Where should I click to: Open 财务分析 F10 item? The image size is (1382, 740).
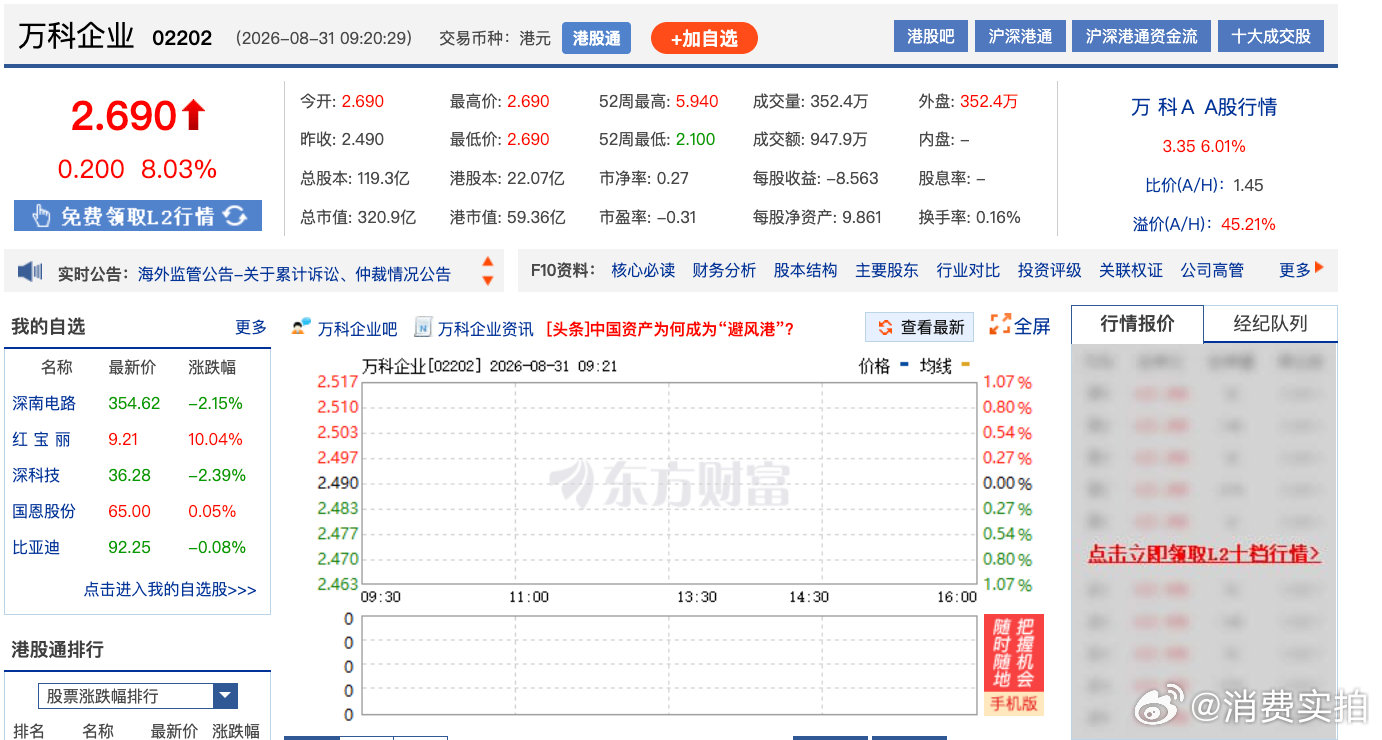[724, 270]
